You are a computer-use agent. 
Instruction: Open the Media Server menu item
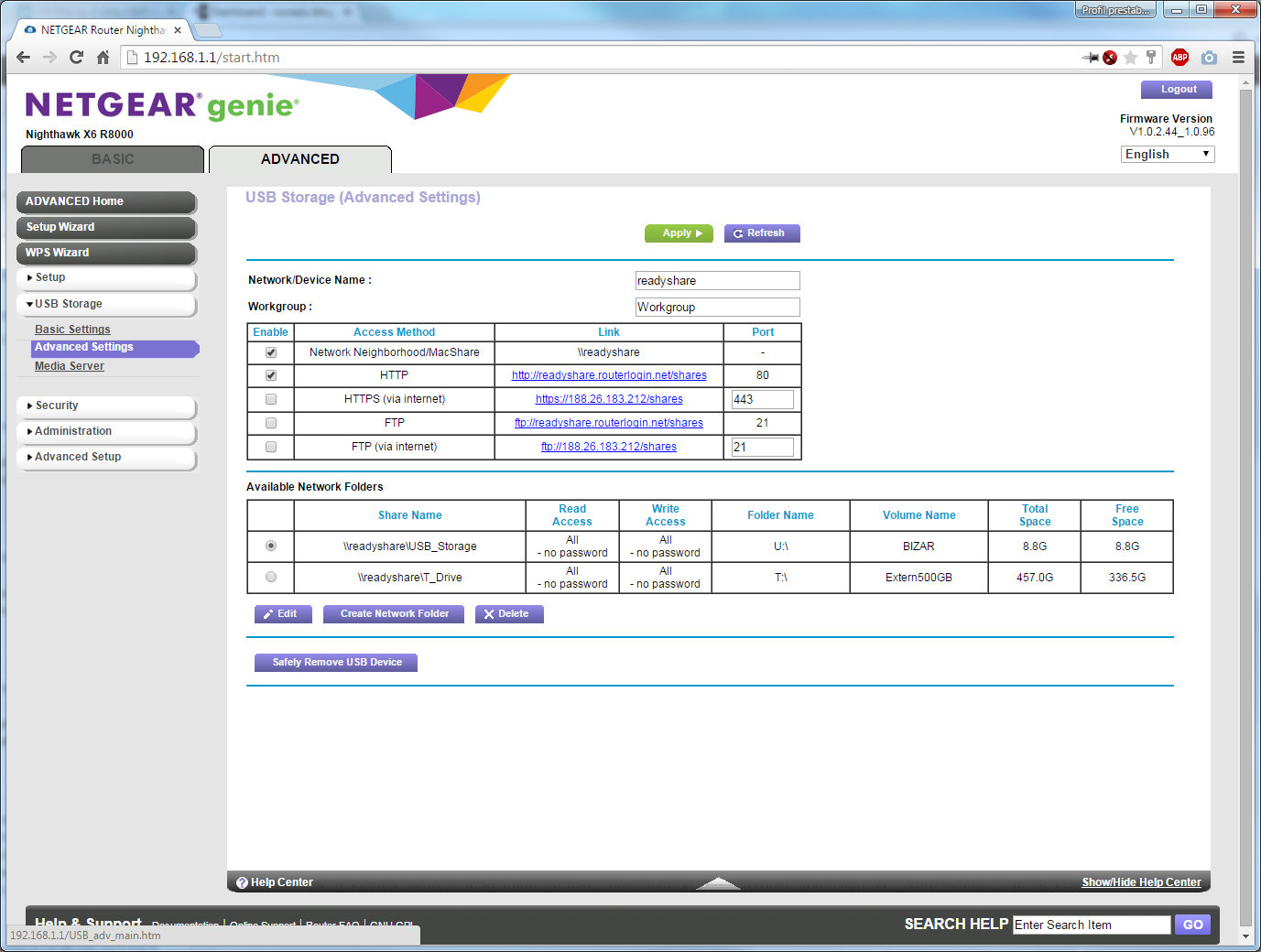(70, 366)
